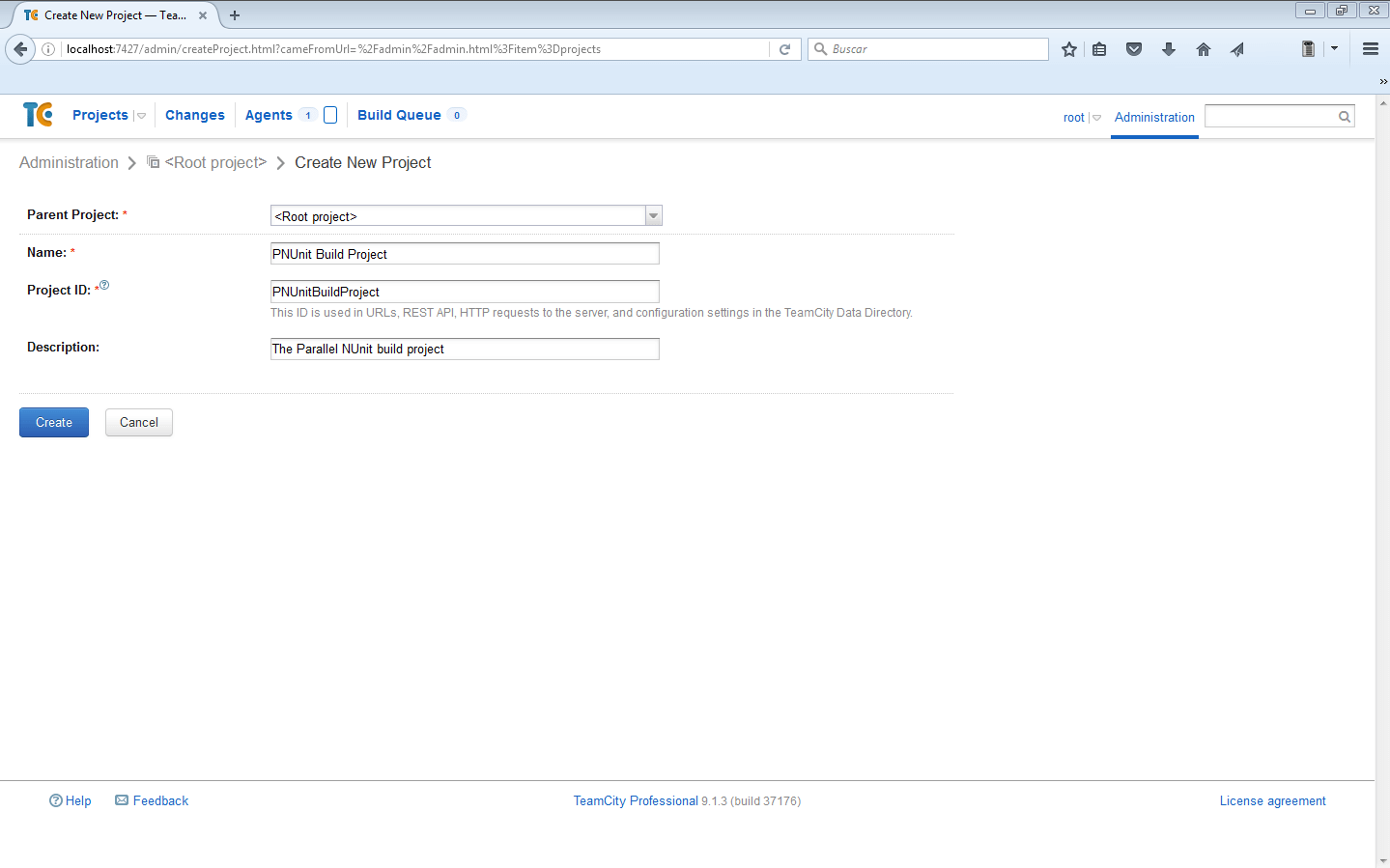Cancel the new project form
Viewport: 1390px width, 868px height.
tap(139, 423)
